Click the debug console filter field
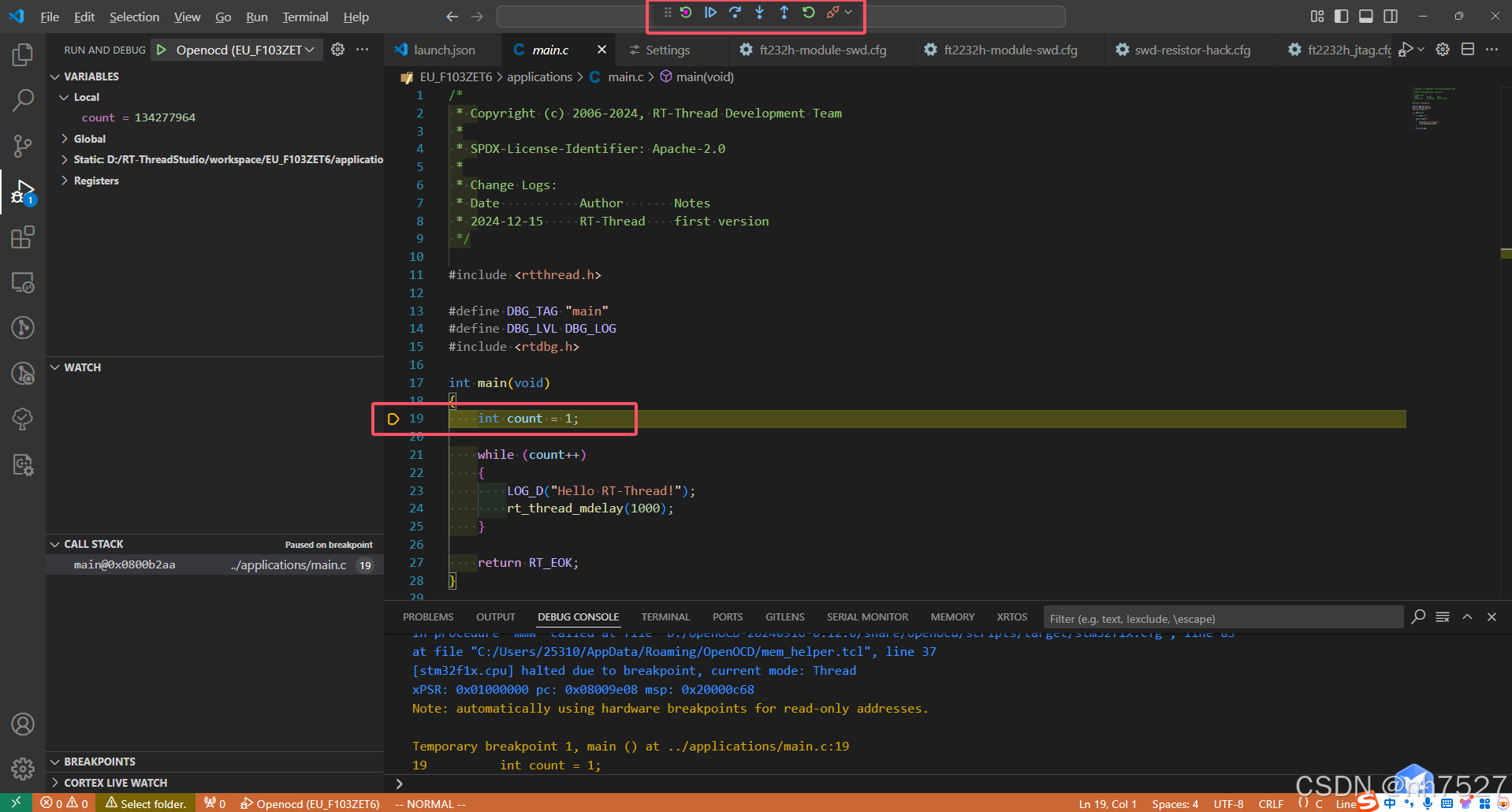The image size is (1512, 812). coord(1223,618)
